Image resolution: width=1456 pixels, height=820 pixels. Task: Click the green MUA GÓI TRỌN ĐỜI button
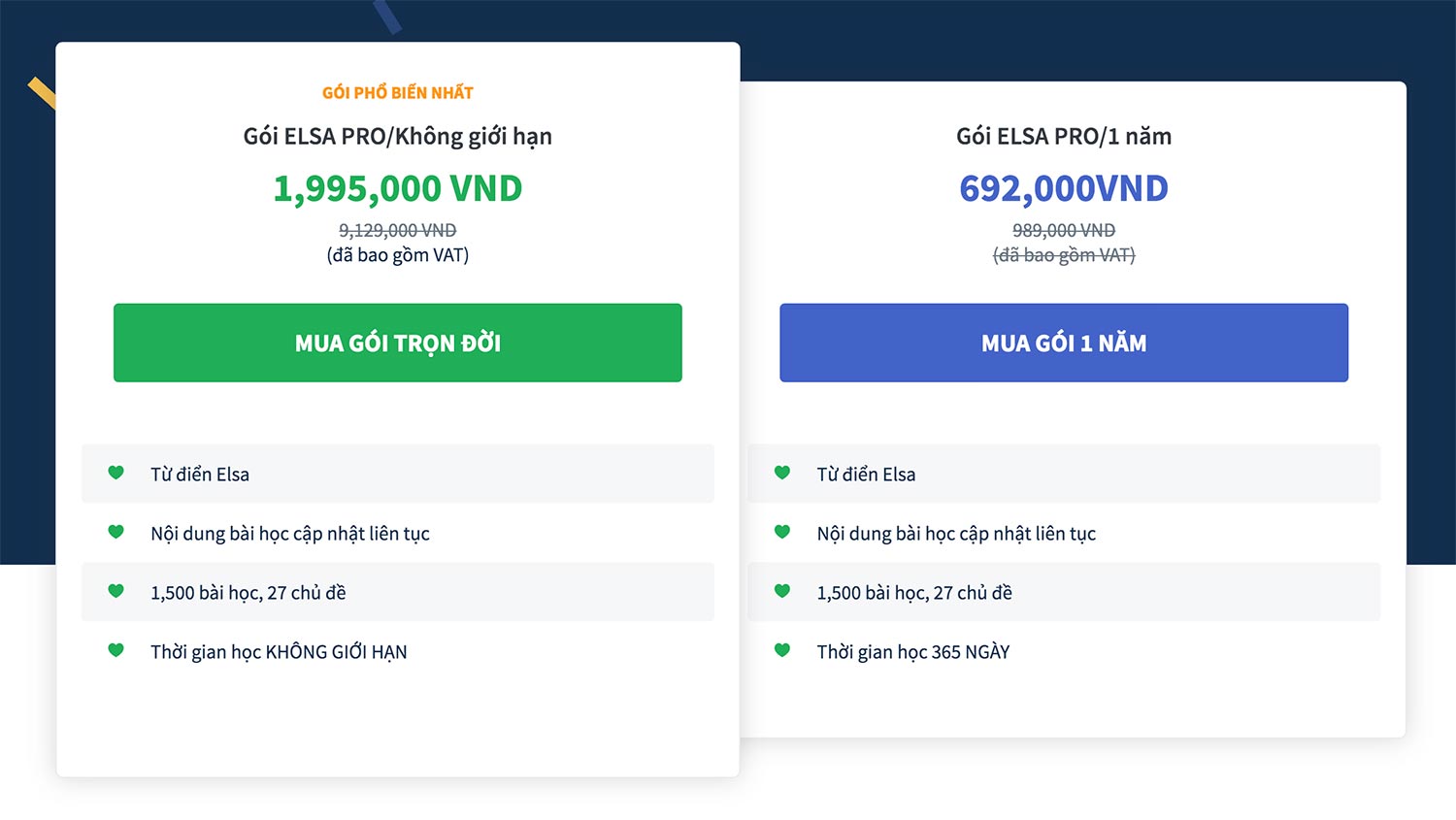[x=398, y=343]
